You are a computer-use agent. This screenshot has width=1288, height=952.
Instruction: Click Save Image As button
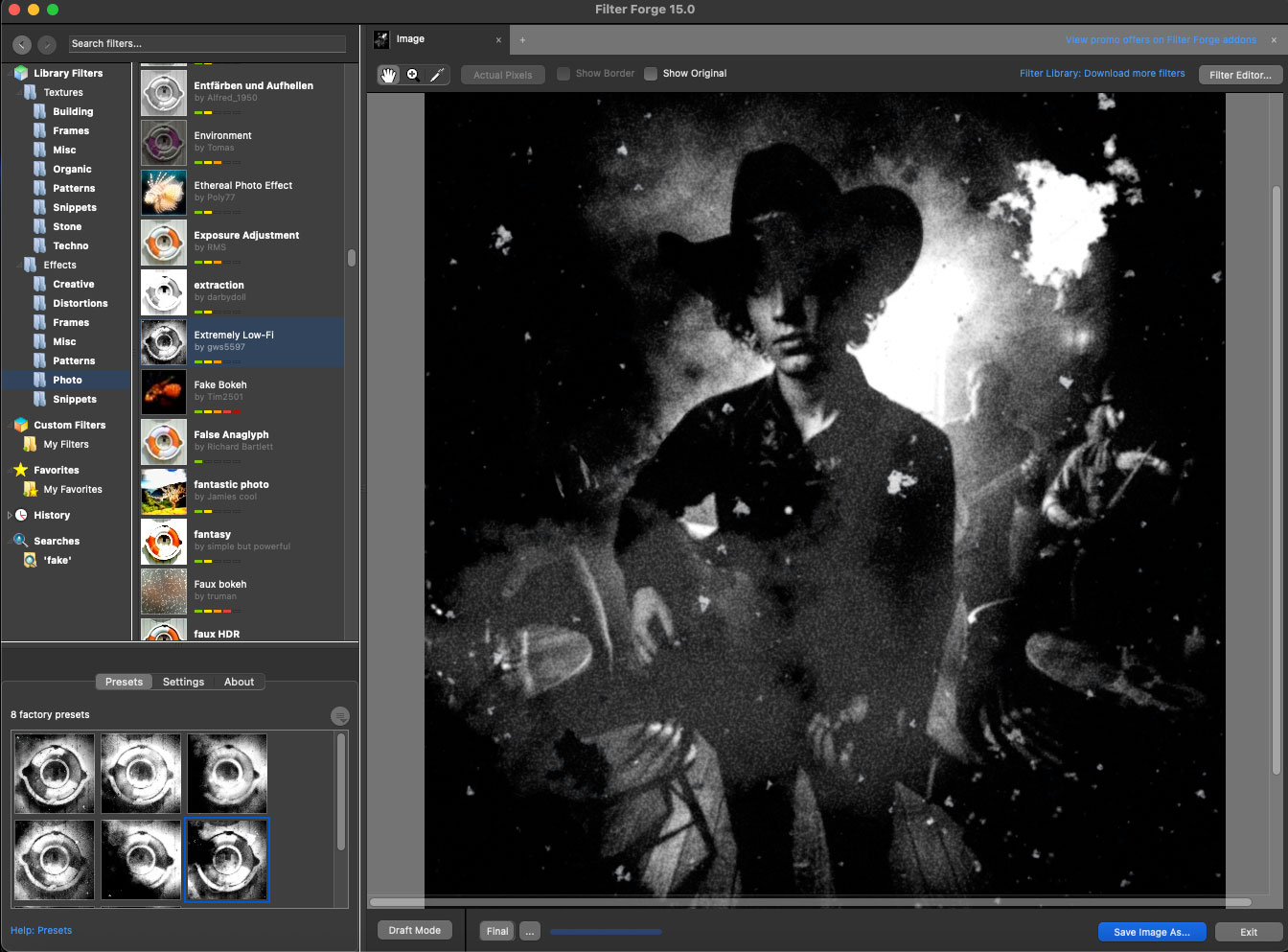1151,932
